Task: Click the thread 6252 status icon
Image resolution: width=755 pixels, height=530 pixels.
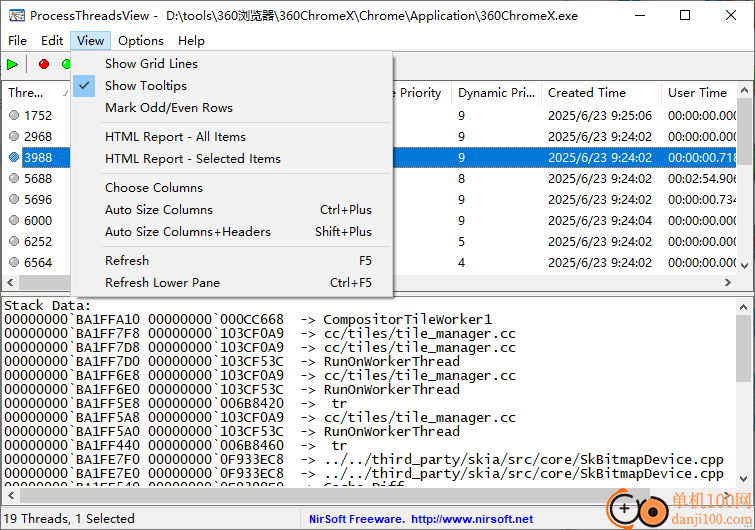Action: pos(14,241)
